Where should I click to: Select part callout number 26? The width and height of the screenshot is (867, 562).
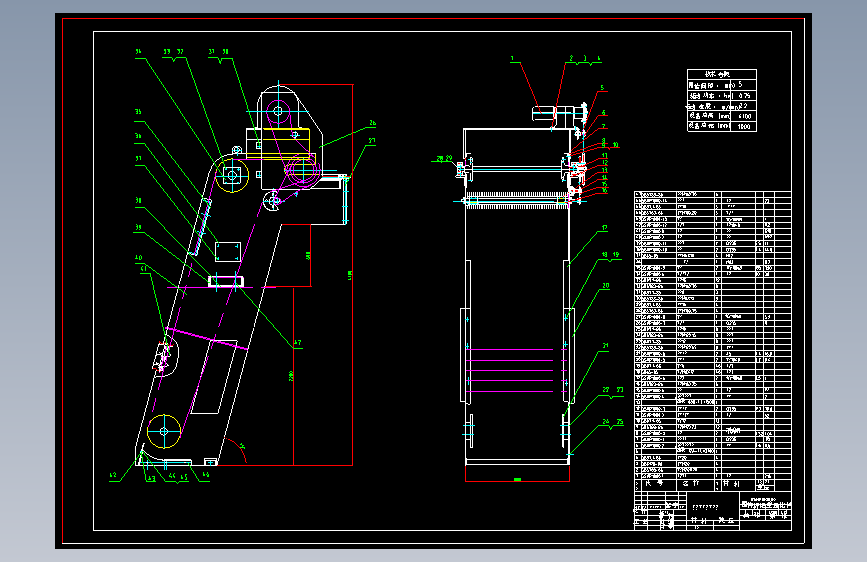pos(373,123)
